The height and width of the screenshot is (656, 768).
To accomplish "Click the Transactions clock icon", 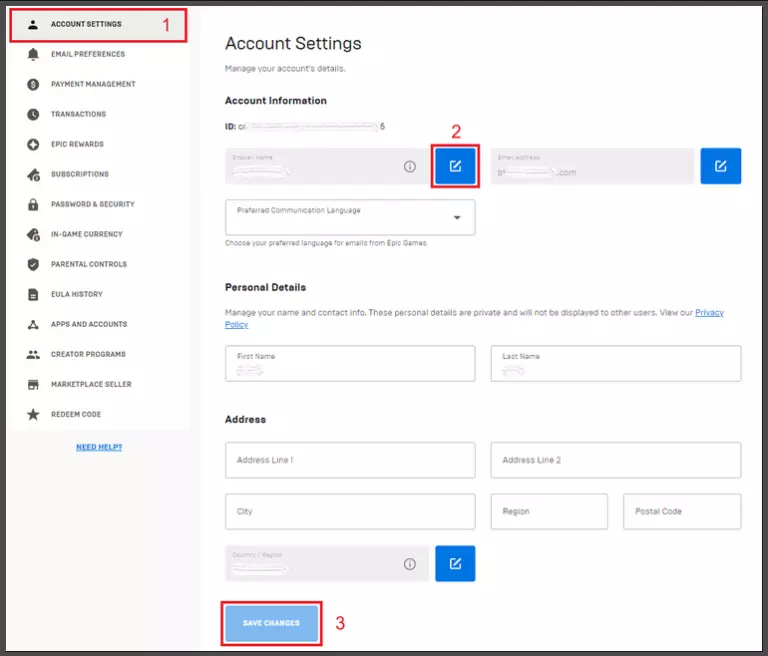I will tap(33, 114).
